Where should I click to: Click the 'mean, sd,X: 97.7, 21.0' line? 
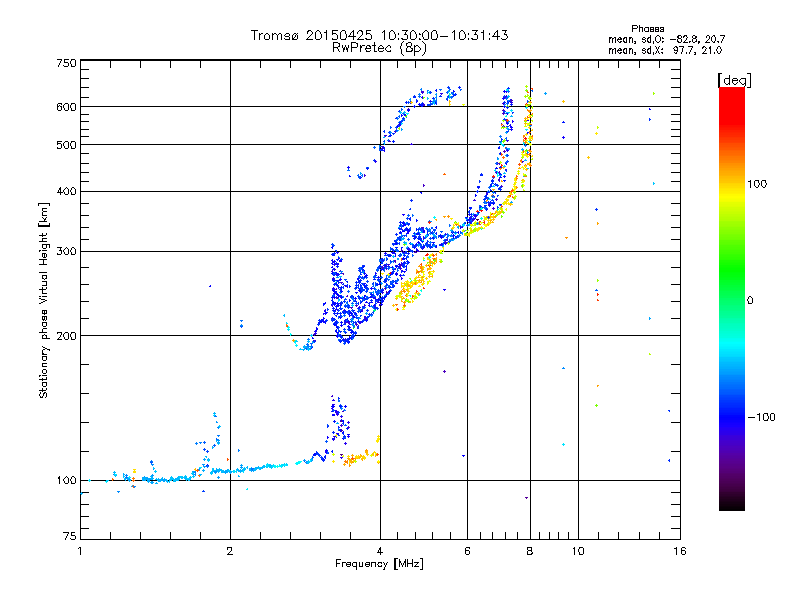pos(665,50)
